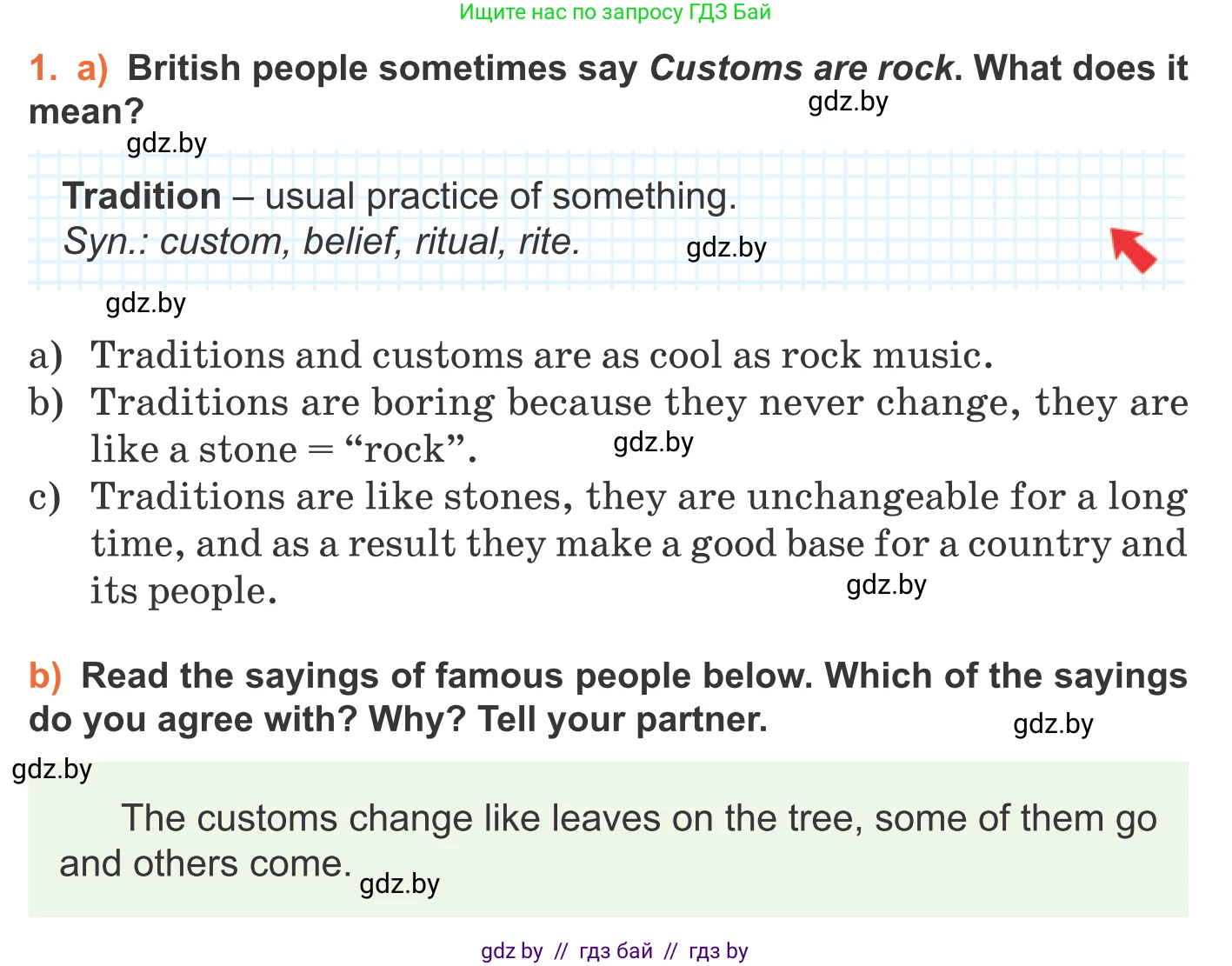Screen dimensions: 1232x966
Task: Click the gdz.by watermark after "ritual, rite."
Action: [726, 249]
